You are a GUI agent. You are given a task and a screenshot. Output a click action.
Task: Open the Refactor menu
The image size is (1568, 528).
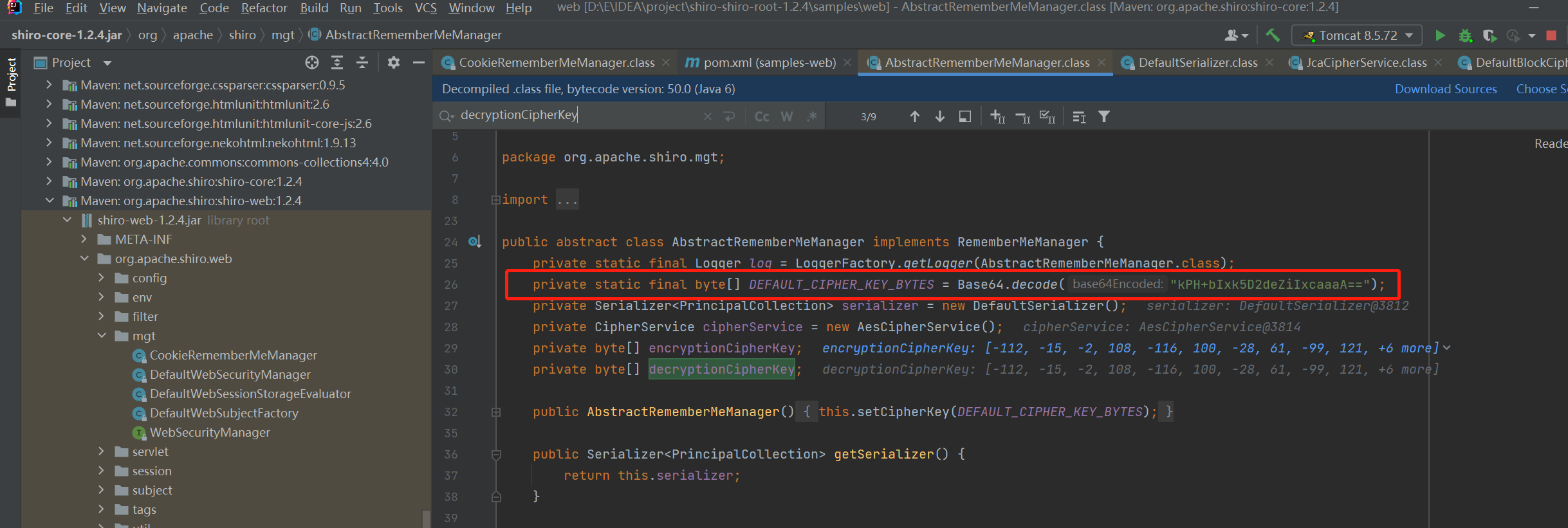point(264,8)
